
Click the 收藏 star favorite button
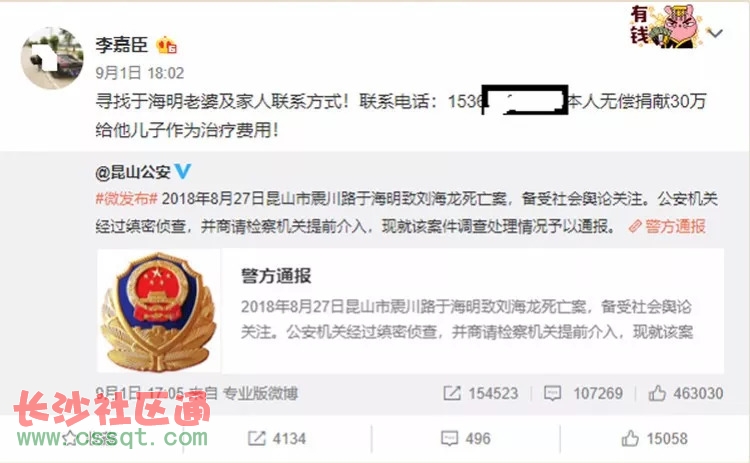click(x=91, y=439)
